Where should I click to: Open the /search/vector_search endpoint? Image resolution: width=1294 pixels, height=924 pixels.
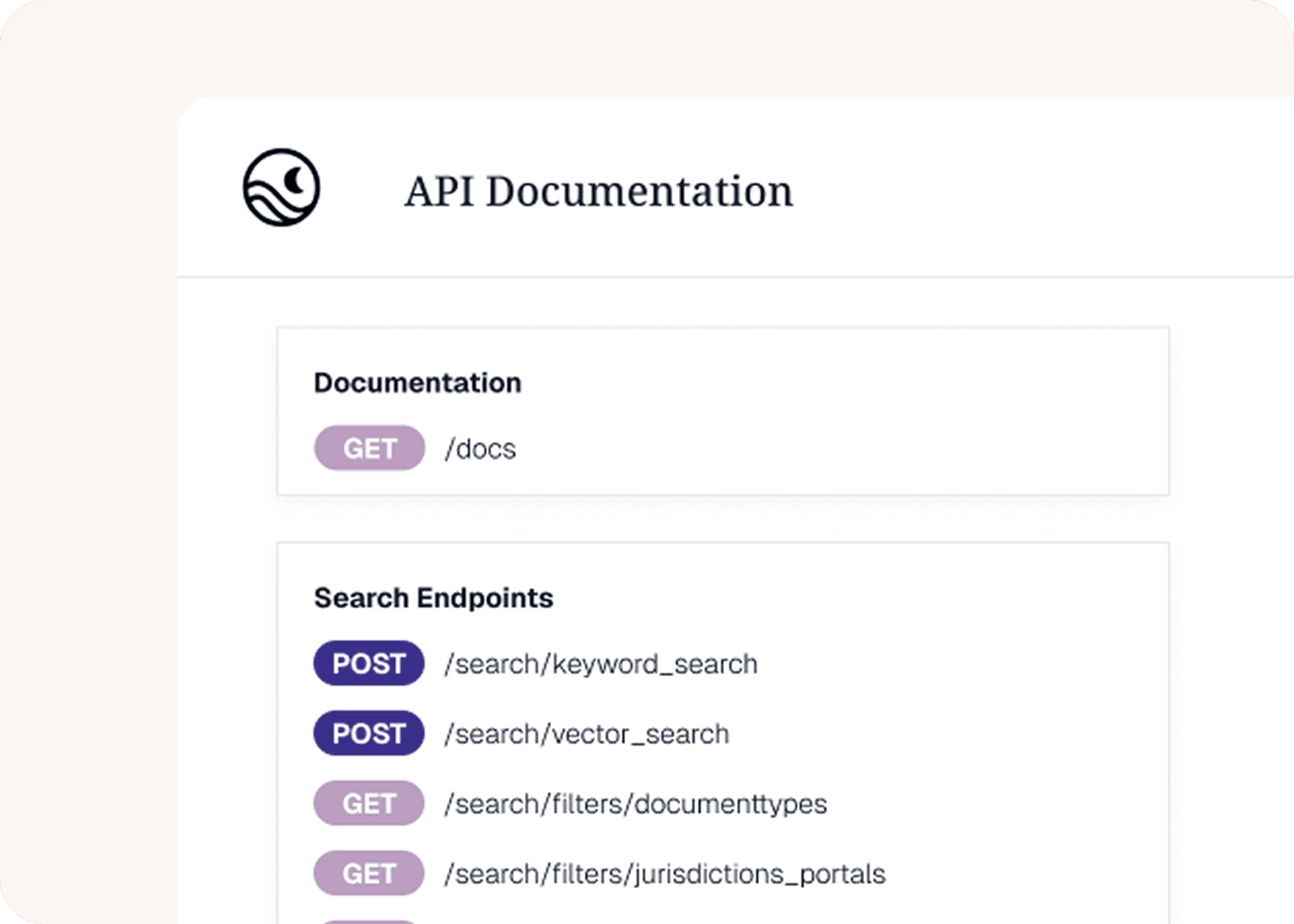[586, 734]
